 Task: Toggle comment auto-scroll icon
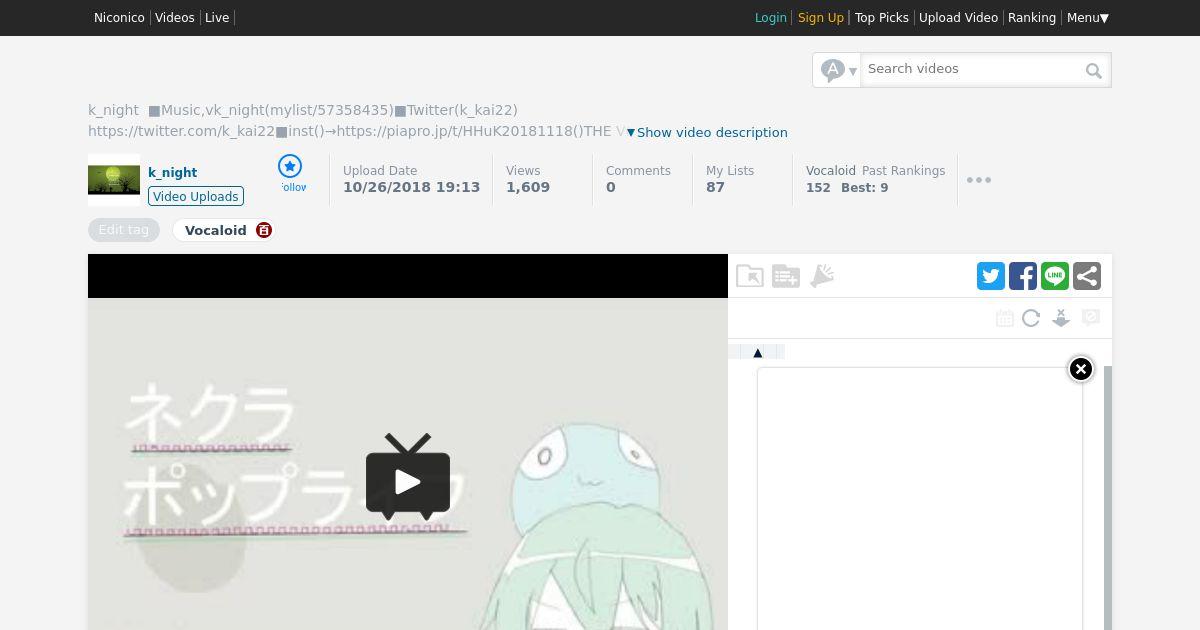[x=1061, y=318]
